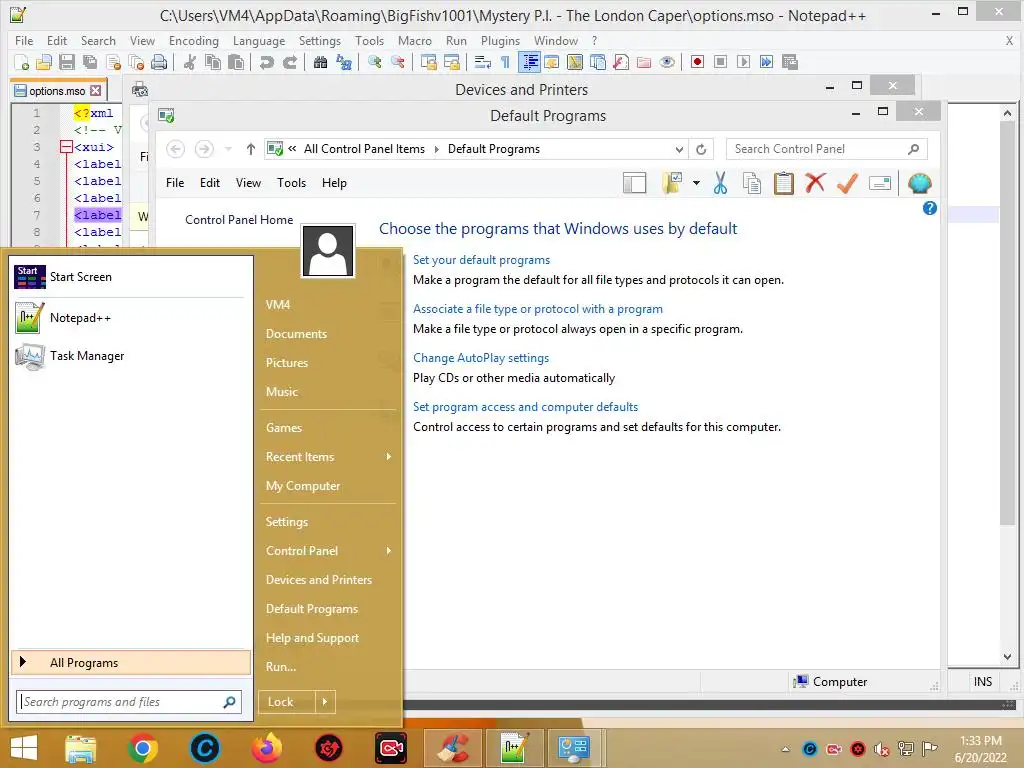Click Search programs and files box
This screenshot has width=1024, height=768.
(129, 702)
